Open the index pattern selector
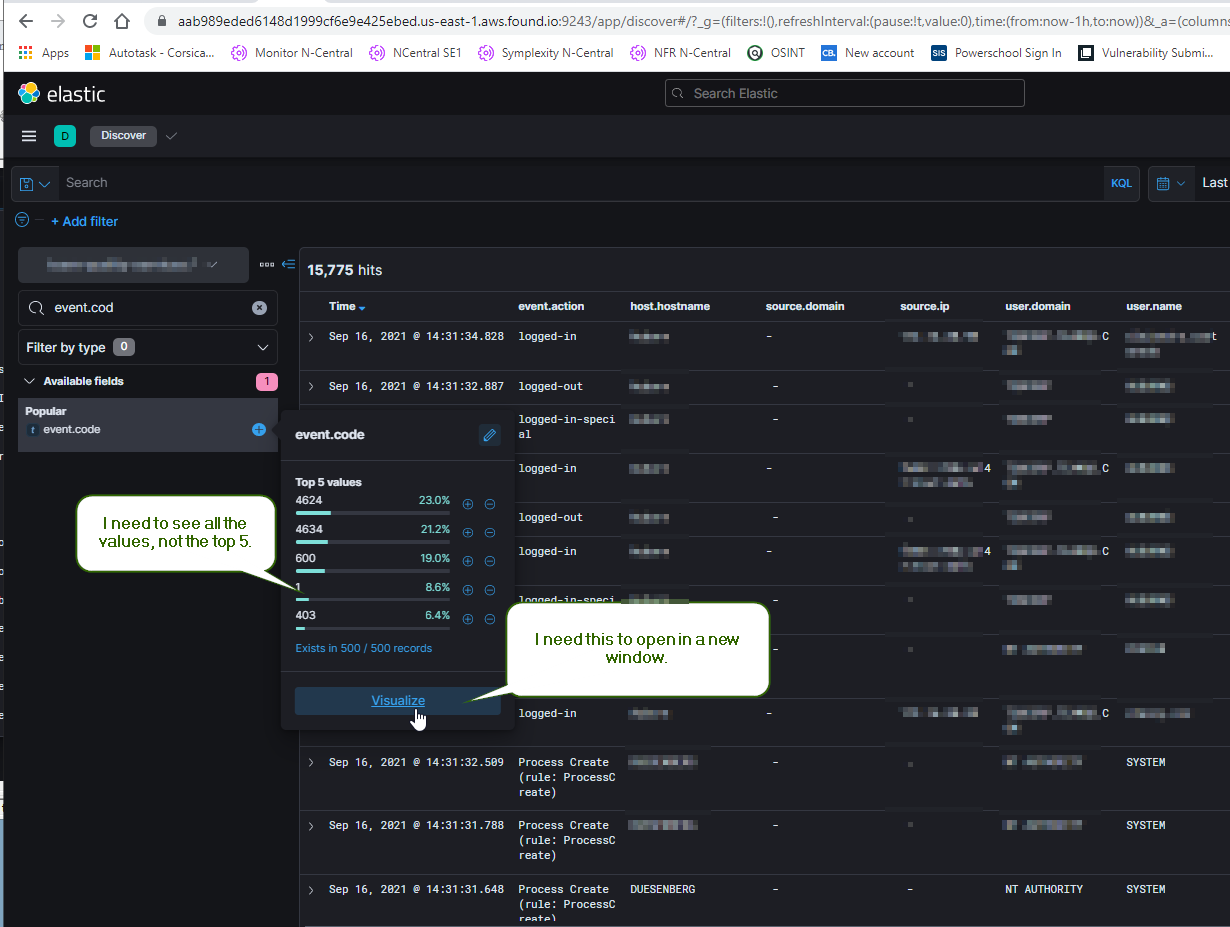The image size is (1230, 927). (x=133, y=264)
